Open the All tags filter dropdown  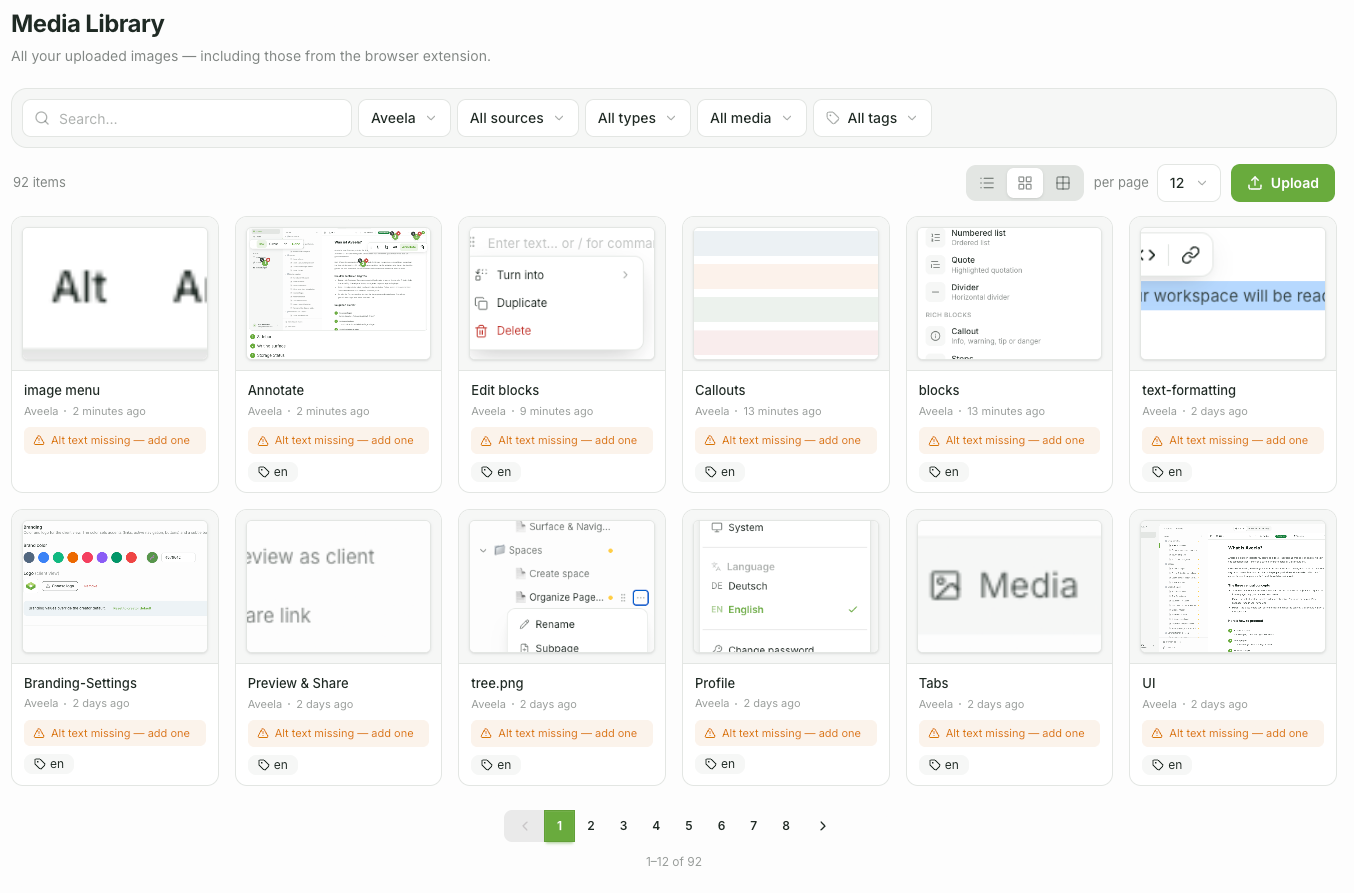coord(872,118)
